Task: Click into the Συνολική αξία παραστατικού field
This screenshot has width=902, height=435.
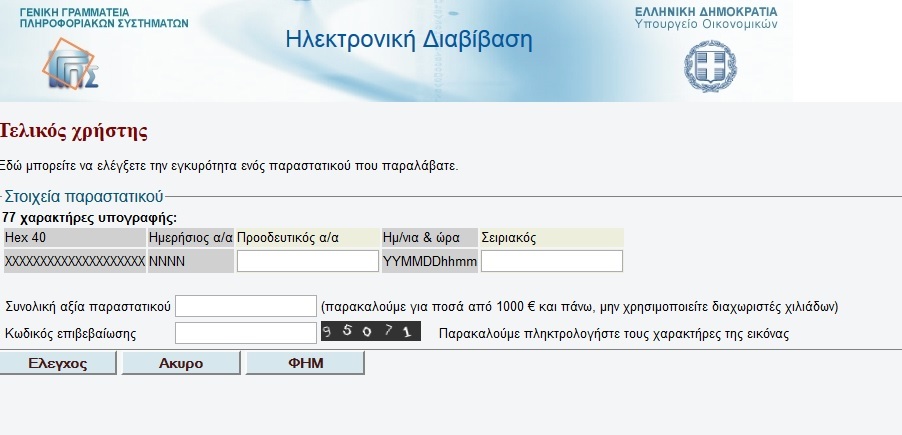Action: 245,306
